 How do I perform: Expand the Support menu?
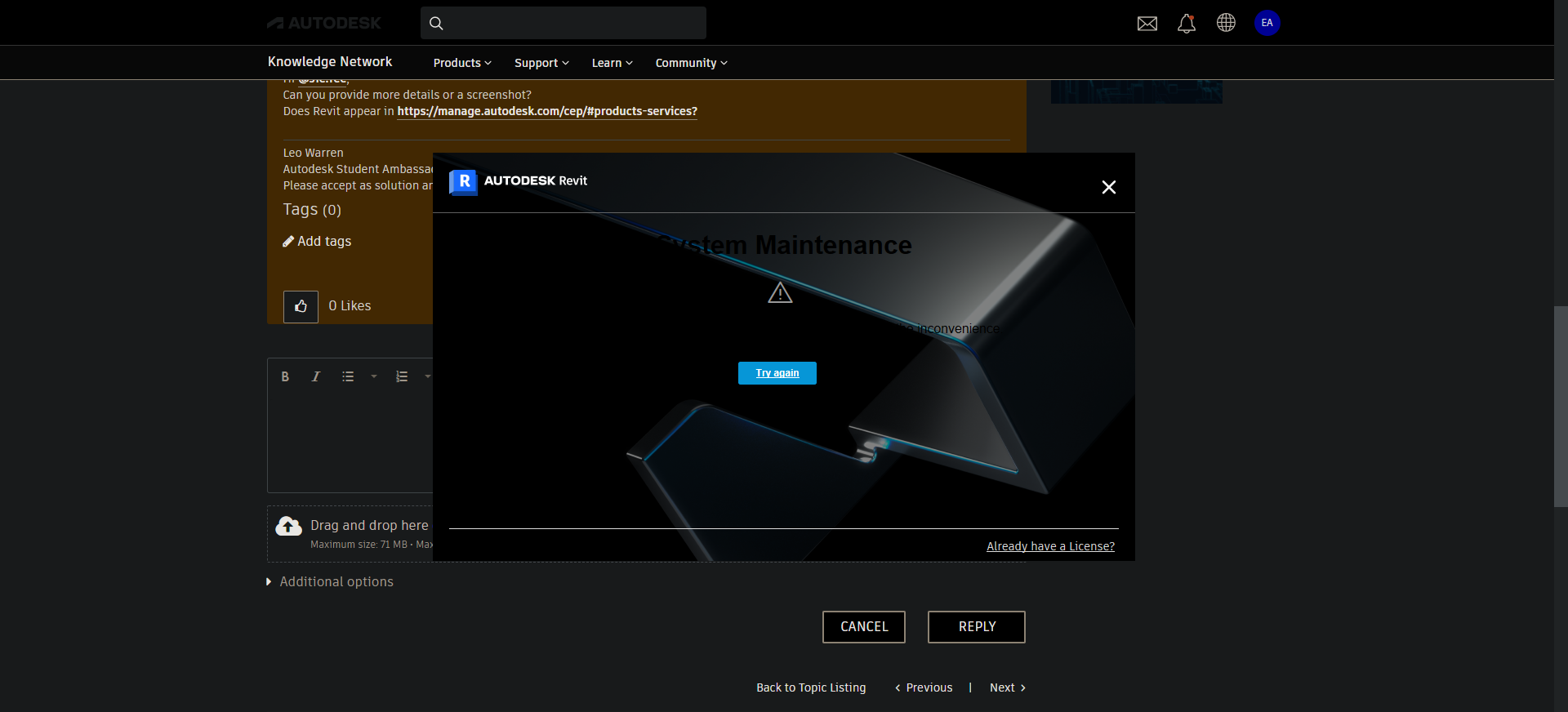point(541,63)
